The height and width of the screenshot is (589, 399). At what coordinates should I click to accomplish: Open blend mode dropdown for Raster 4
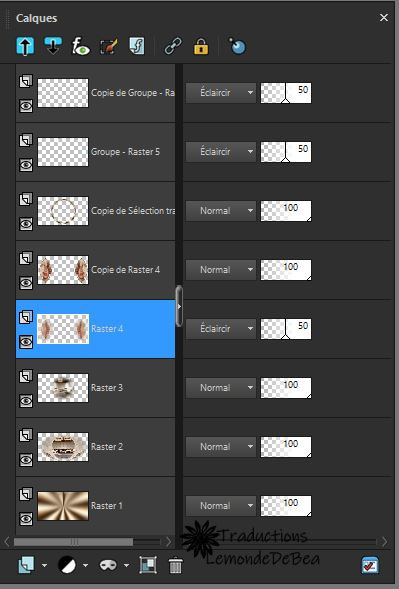pos(221,329)
